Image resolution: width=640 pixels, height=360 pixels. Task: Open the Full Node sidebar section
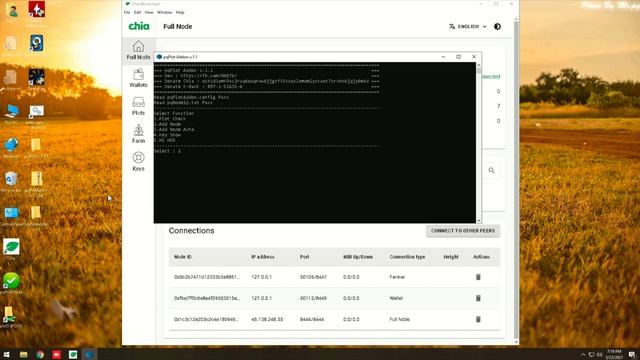pos(138,50)
